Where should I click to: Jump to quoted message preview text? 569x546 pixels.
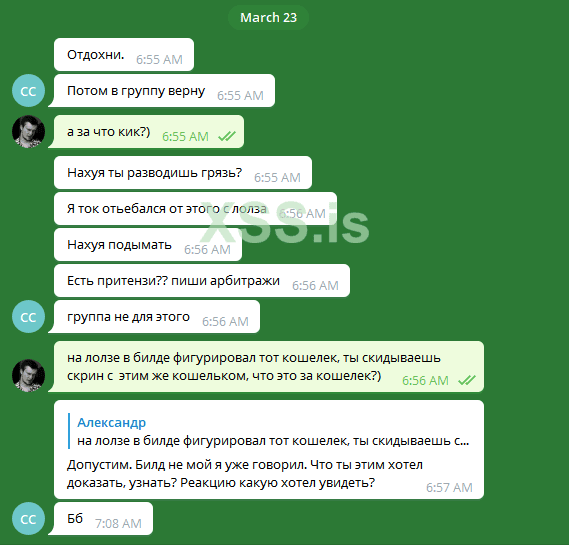coord(273,441)
